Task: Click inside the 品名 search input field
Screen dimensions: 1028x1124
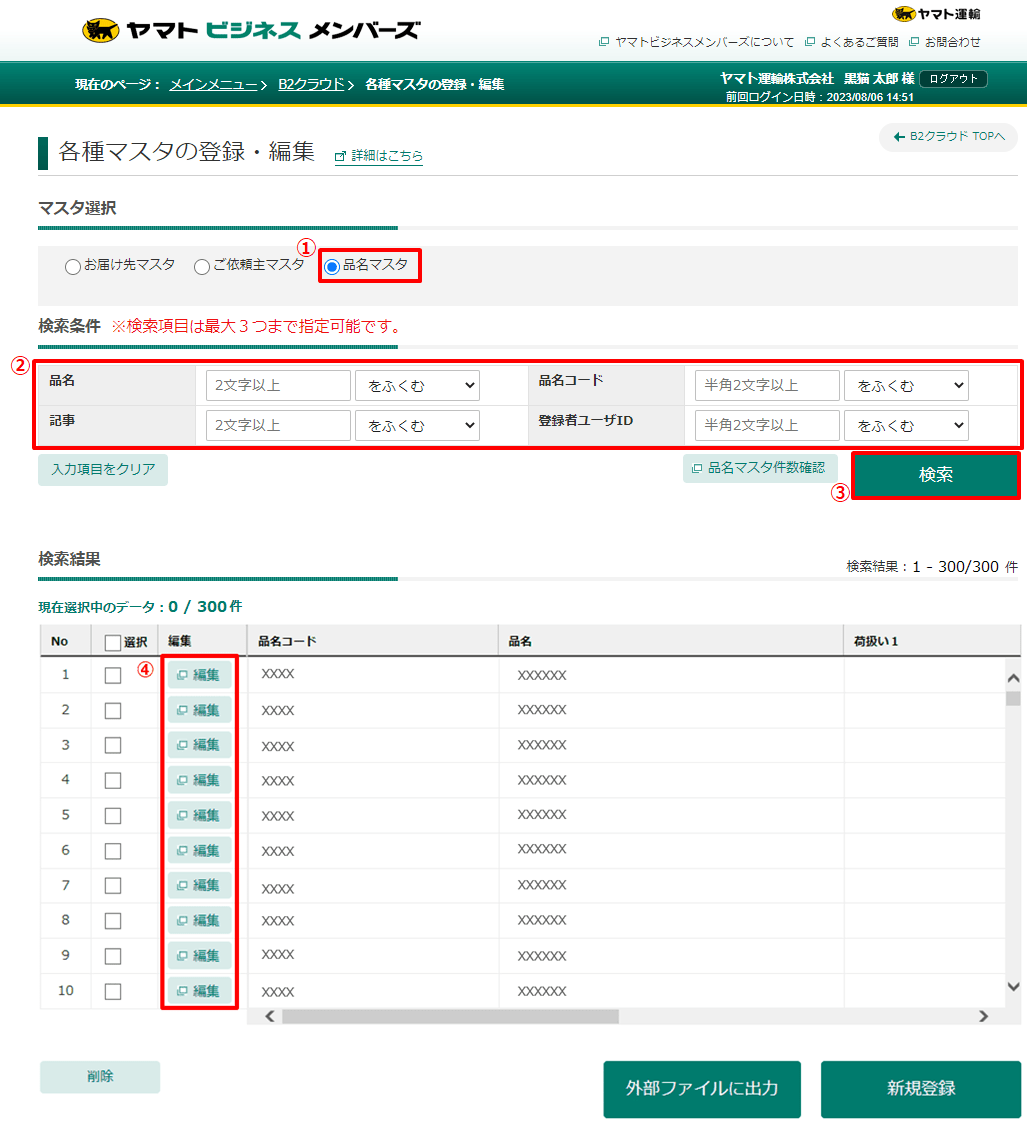Action: (278, 385)
